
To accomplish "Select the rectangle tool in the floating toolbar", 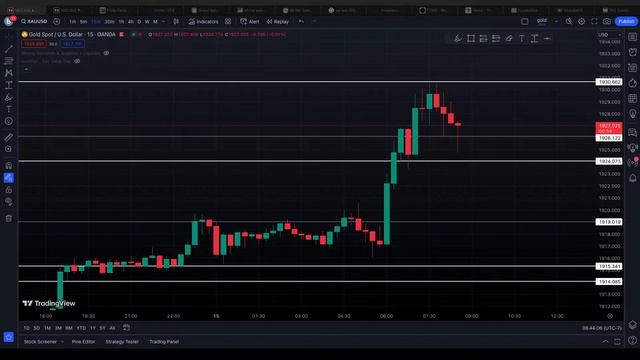I will [471, 38].
